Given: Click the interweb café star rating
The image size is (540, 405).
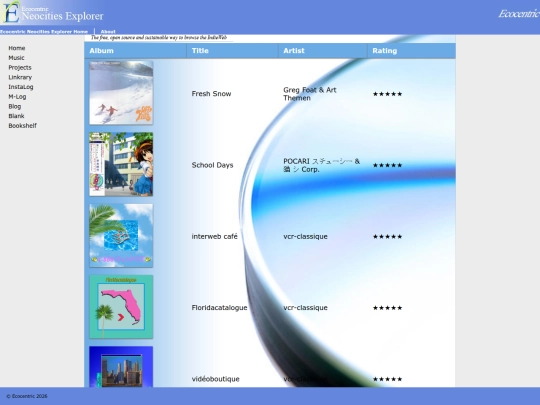Looking at the screenshot, I should click(387, 236).
